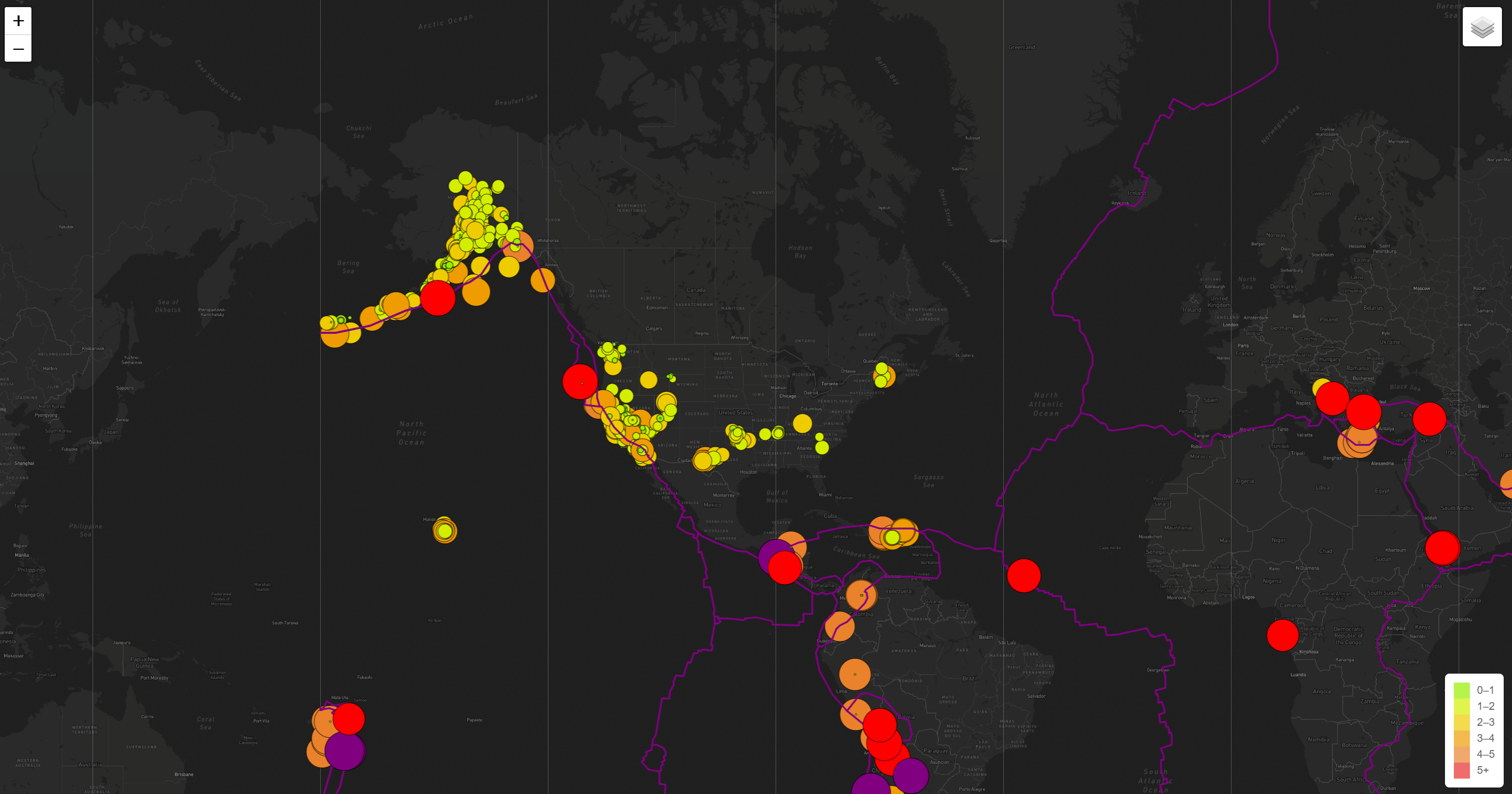Zoom in using the plus button

click(x=18, y=21)
